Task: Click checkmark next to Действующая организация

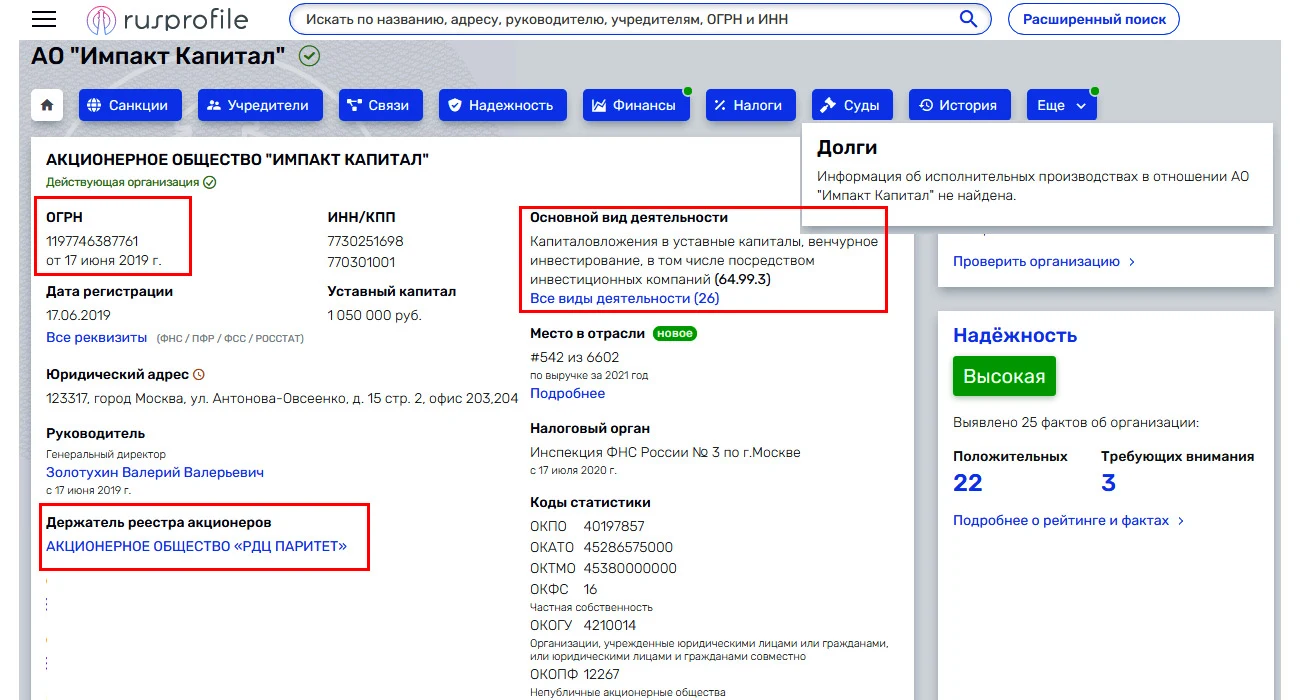Action: pos(209,182)
